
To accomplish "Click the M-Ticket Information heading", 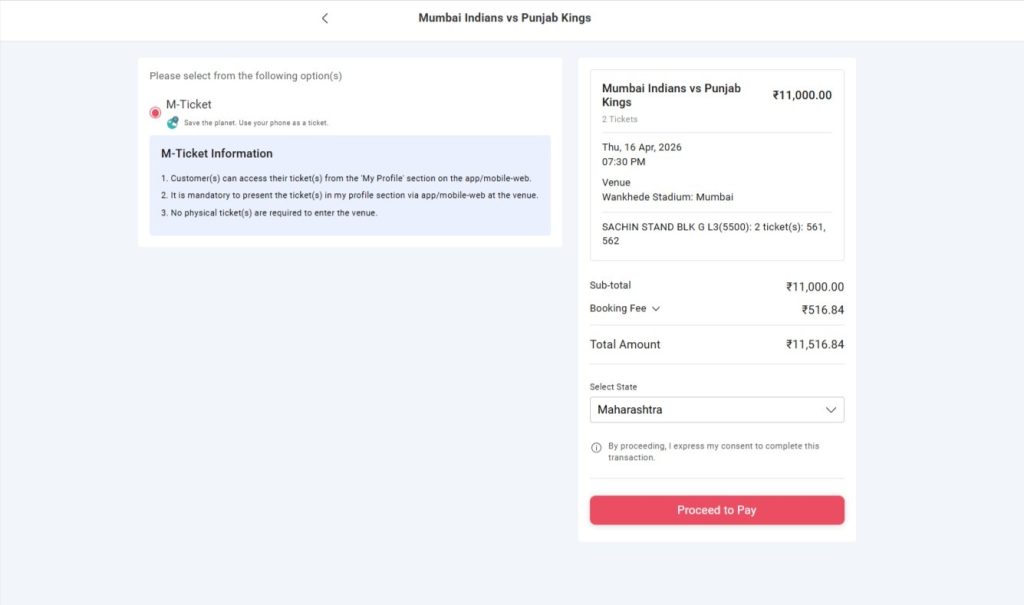I will 216,153.
